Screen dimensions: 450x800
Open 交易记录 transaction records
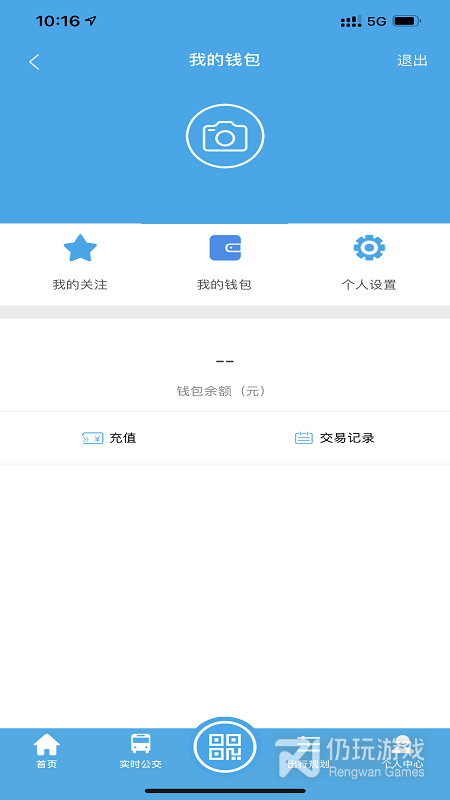tap(335, 438)
